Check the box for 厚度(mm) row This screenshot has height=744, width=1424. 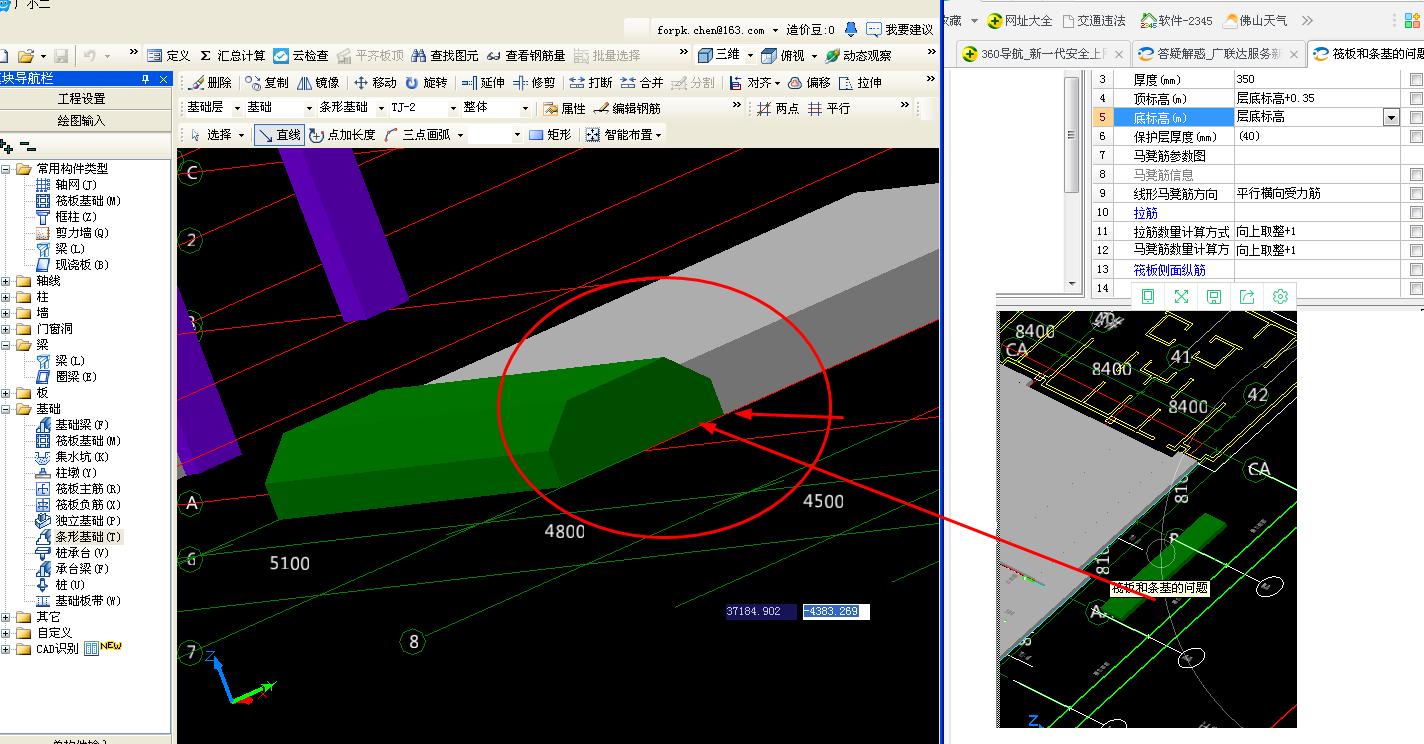coord(1416,79)
